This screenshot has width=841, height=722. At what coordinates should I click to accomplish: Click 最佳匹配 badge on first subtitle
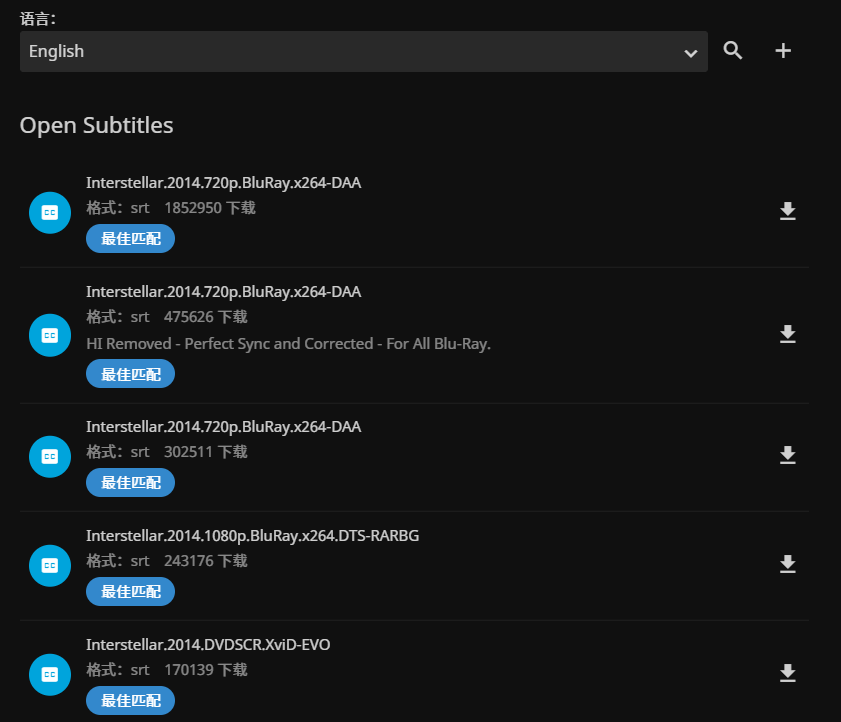pos(131,238)
